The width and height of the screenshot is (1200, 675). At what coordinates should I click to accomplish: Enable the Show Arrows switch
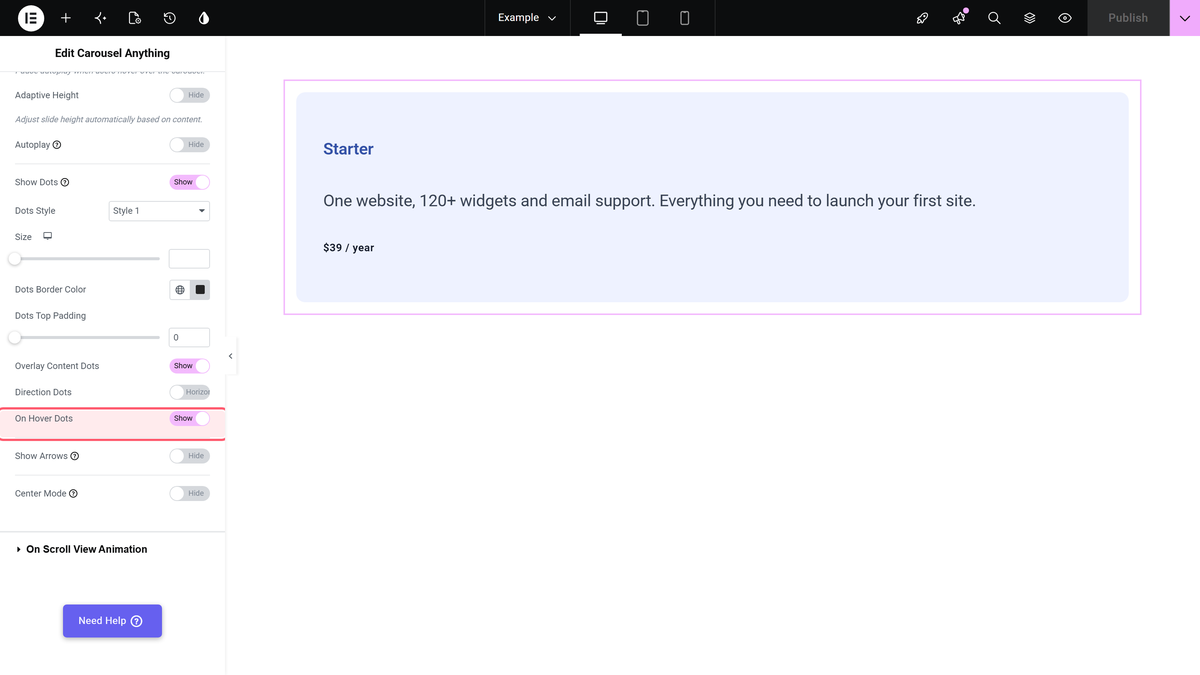click(x=189, y=456)
